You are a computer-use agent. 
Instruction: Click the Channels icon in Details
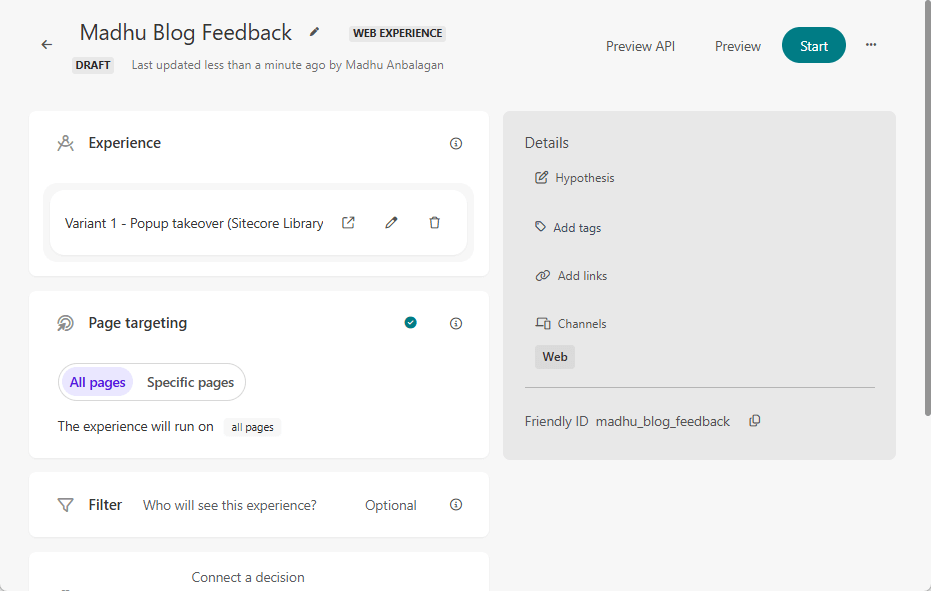(541, 323)
